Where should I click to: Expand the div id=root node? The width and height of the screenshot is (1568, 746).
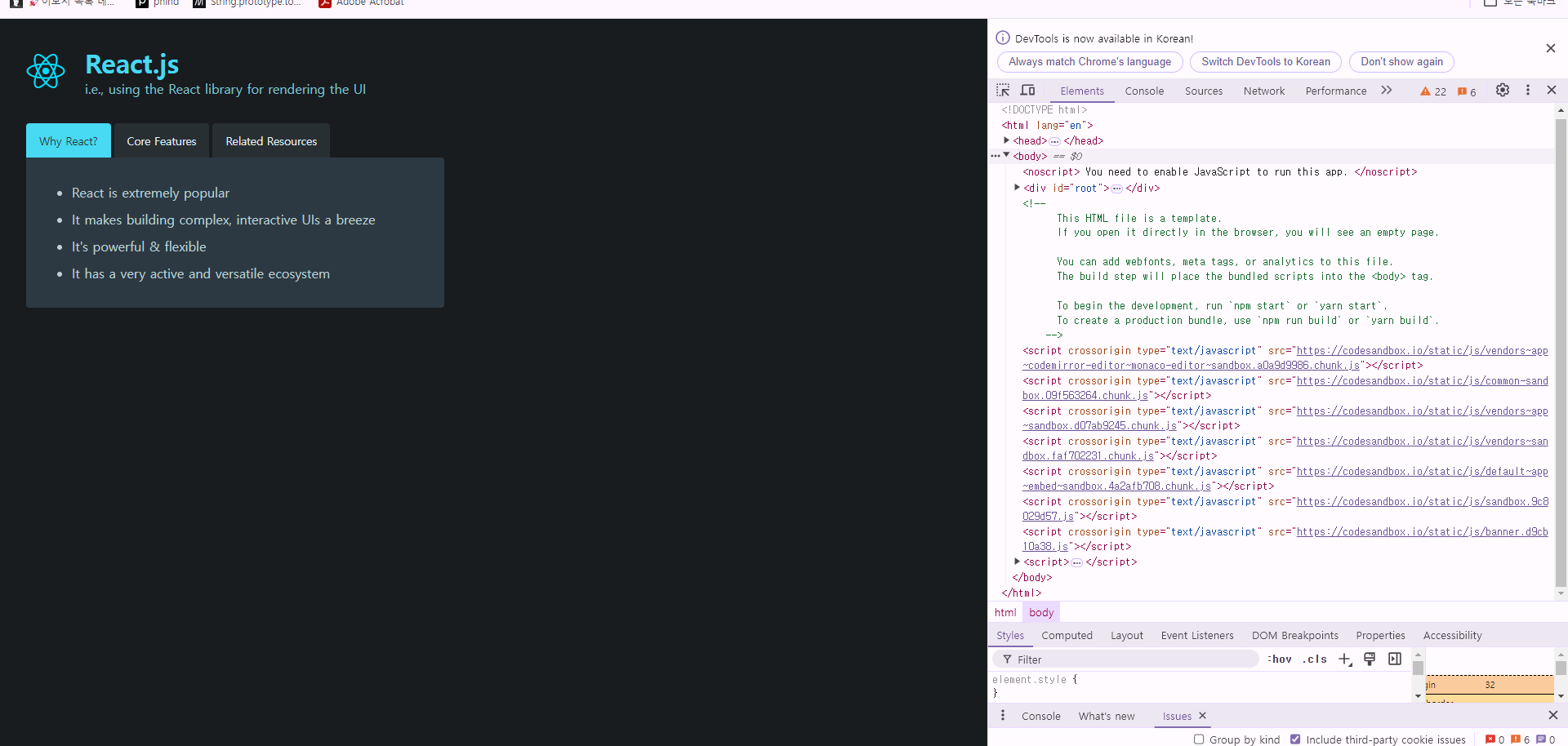[1018, 188]
